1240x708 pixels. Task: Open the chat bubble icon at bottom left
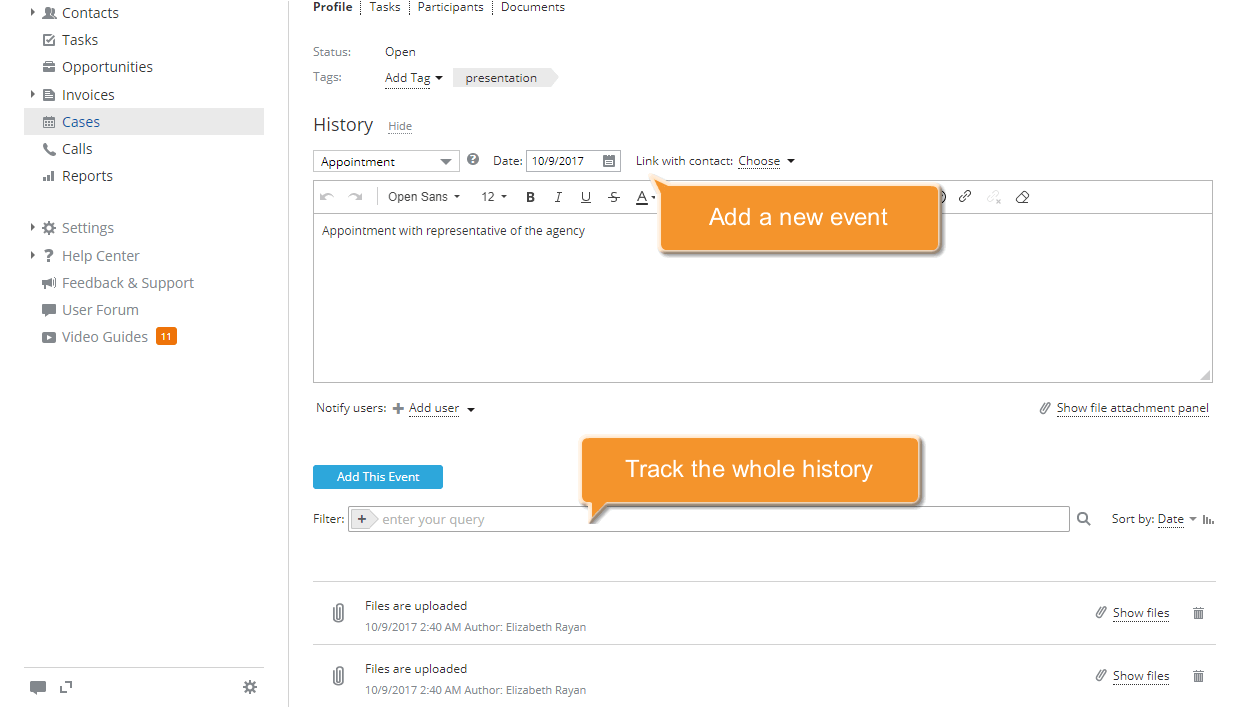[x=38, y=687]
